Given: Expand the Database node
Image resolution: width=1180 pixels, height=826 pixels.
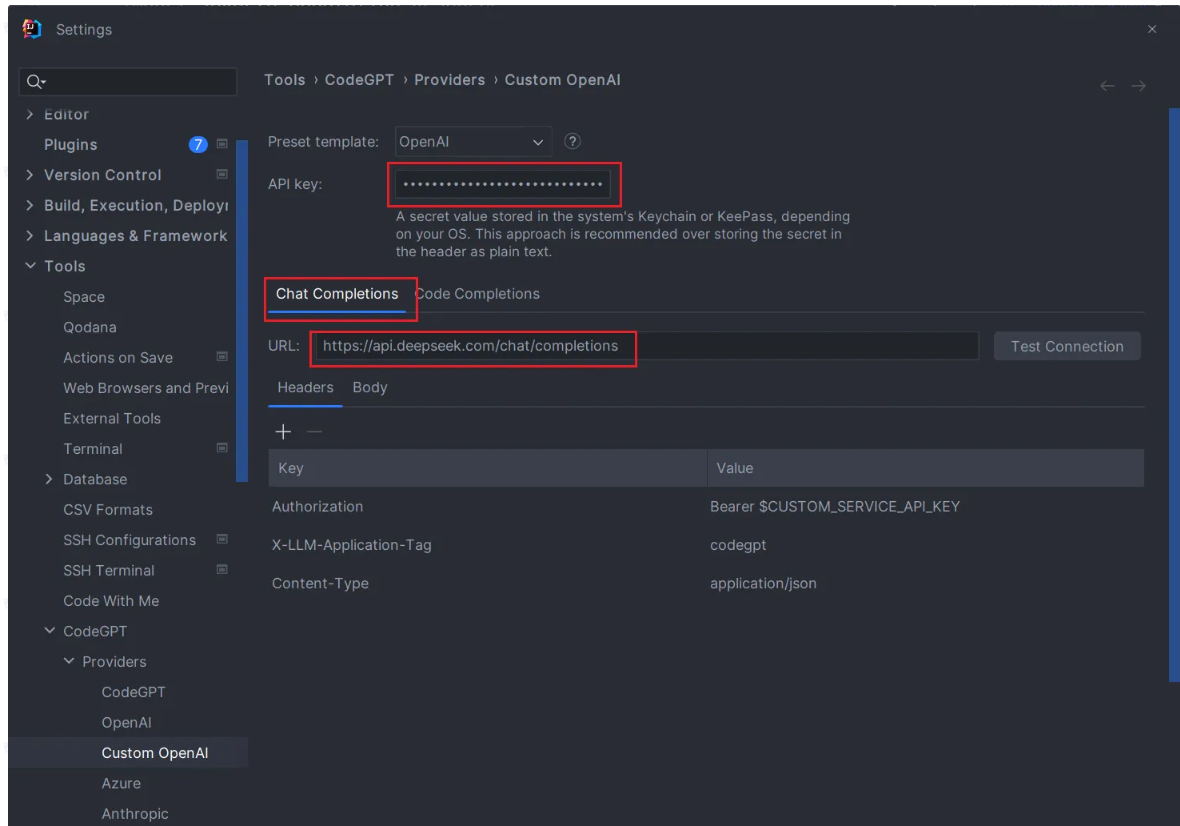Looking at the screenshot, I should (x=49, y=479).
